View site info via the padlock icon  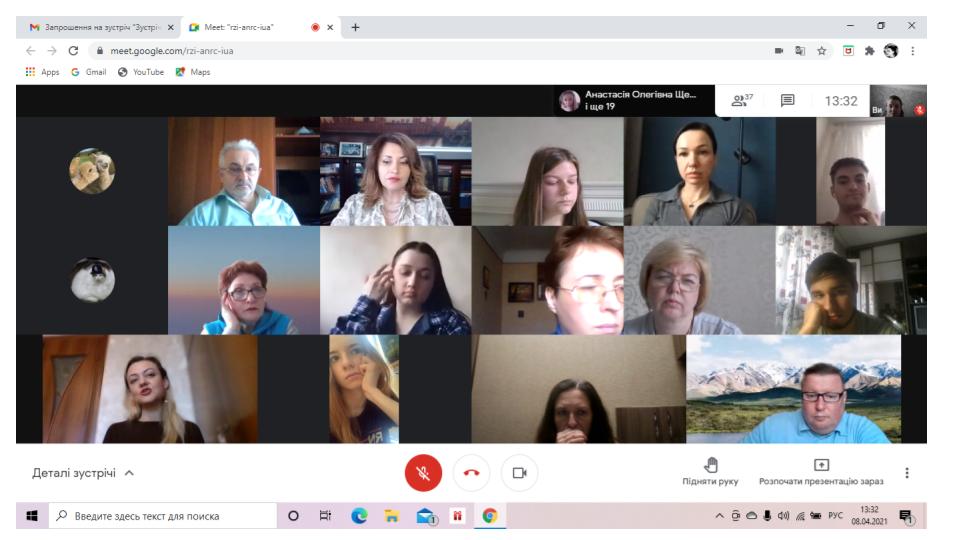point(99,51)
